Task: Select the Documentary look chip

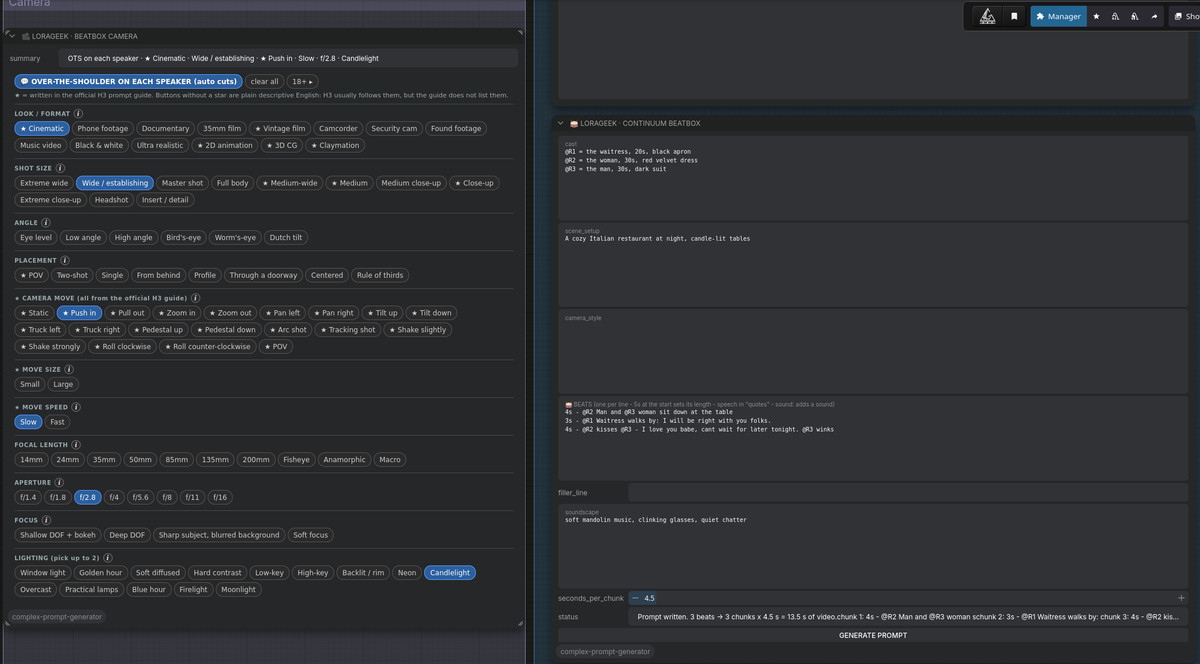Action: [x=165, y=129]
